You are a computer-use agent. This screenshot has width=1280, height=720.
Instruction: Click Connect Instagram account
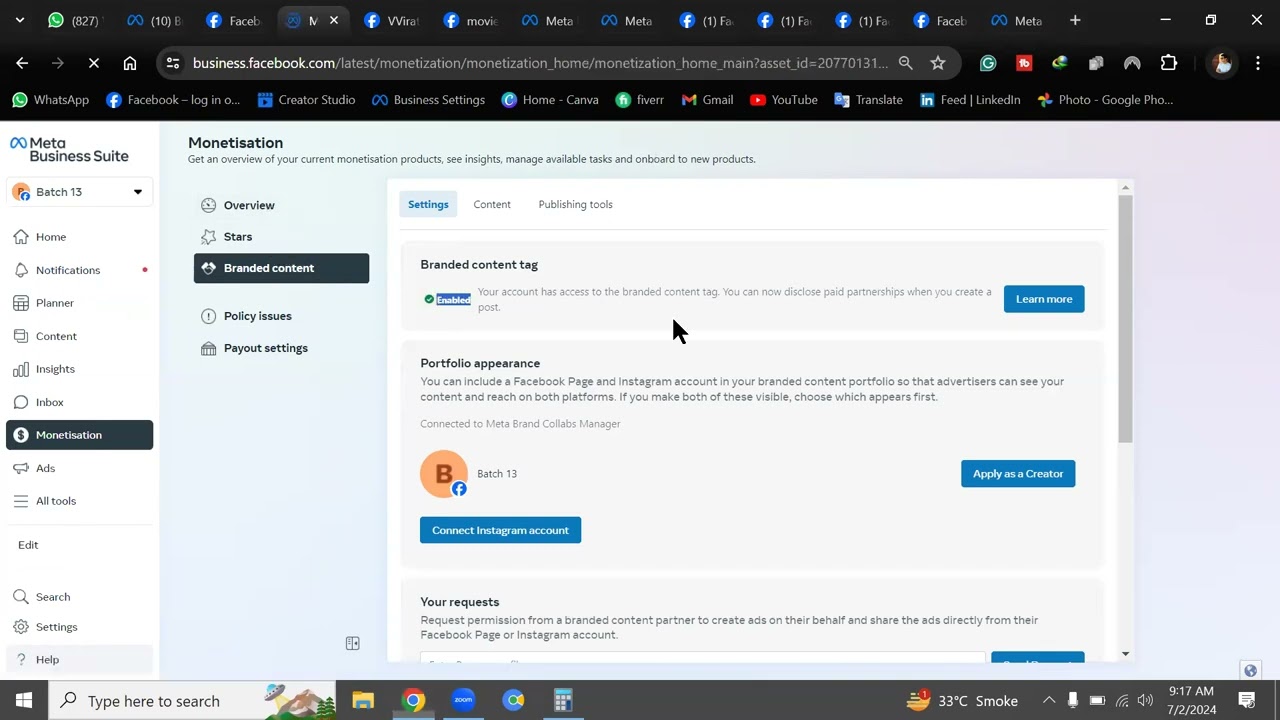[x=500, y=530]
